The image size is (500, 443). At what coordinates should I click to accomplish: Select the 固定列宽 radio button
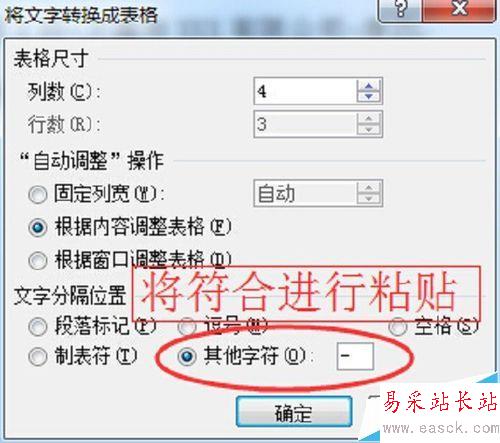(38, 194)
